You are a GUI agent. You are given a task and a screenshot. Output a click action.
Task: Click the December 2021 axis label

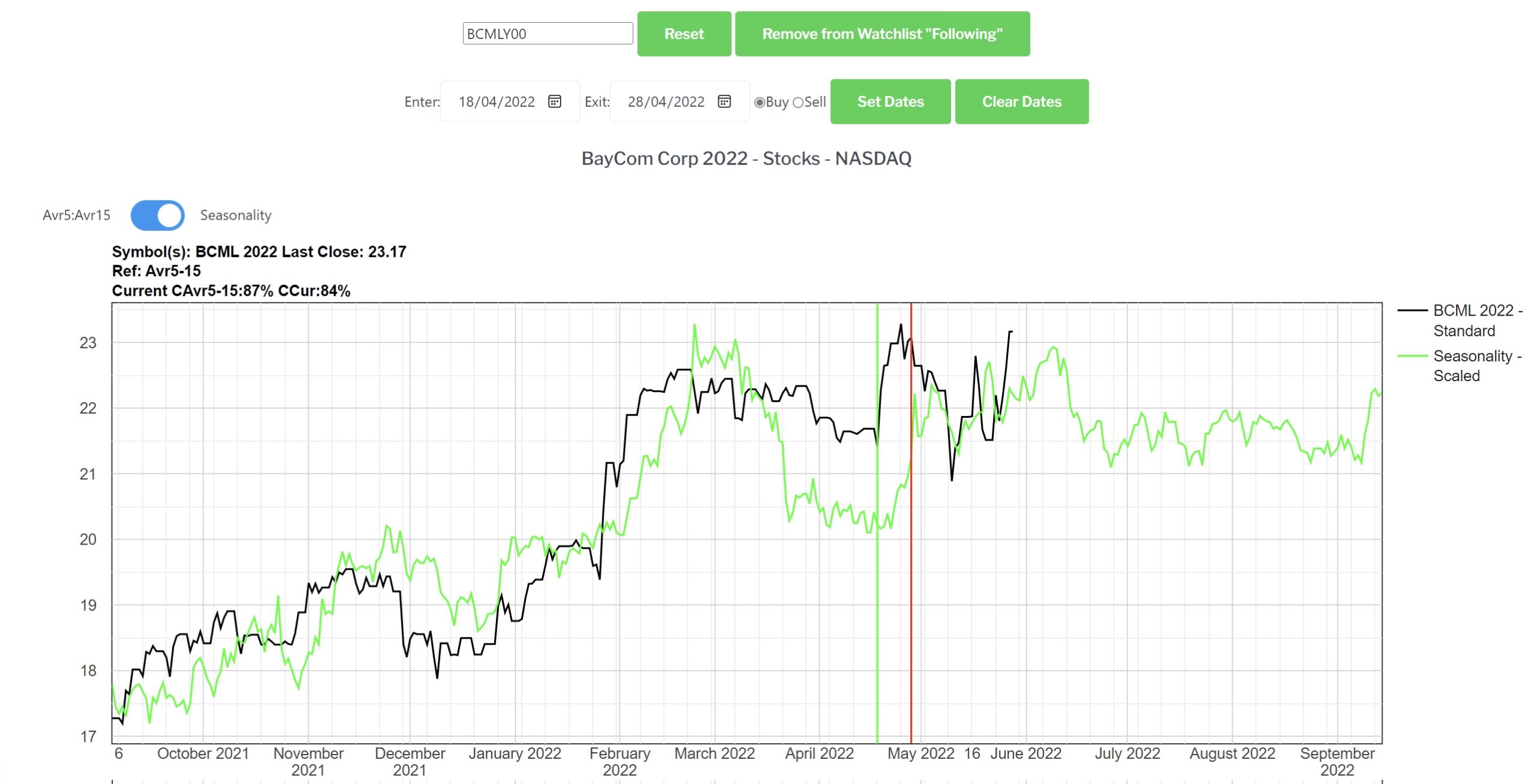click(x=409, y=761)
